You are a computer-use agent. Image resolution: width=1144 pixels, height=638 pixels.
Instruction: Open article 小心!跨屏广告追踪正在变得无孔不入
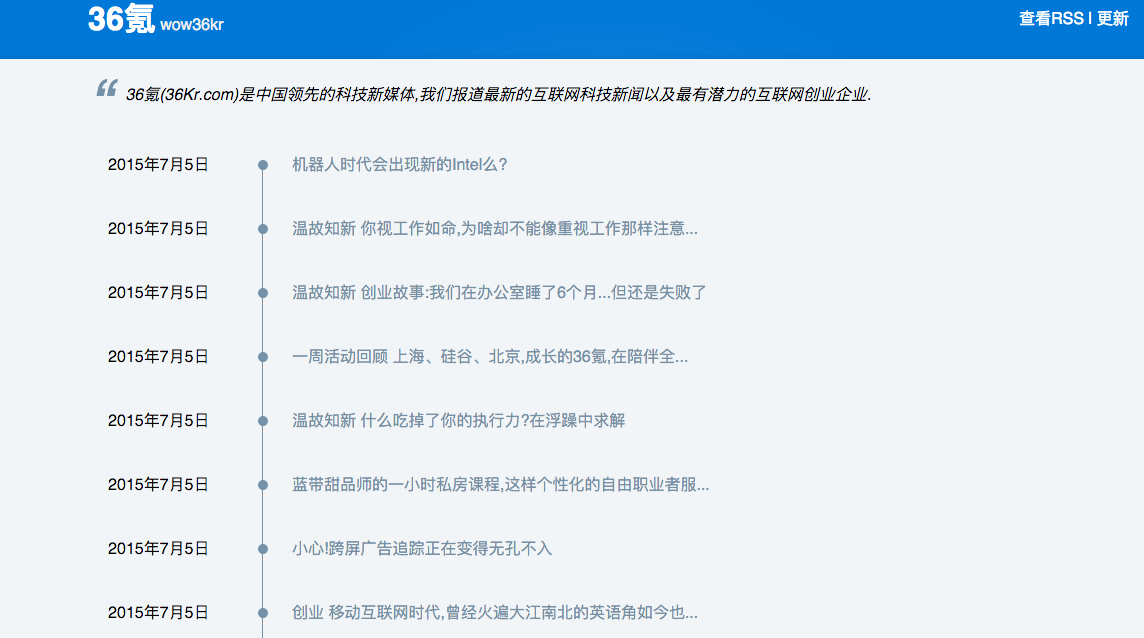[422, 549]
